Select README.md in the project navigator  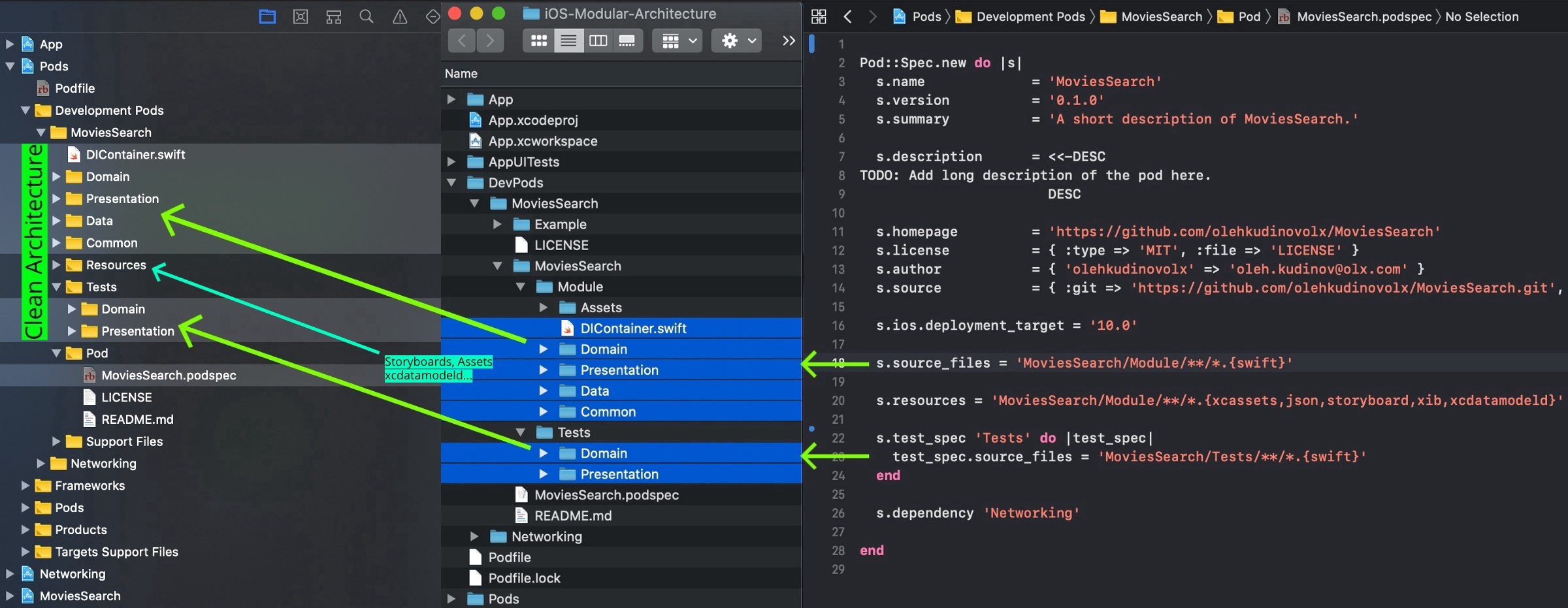[137, 419]
